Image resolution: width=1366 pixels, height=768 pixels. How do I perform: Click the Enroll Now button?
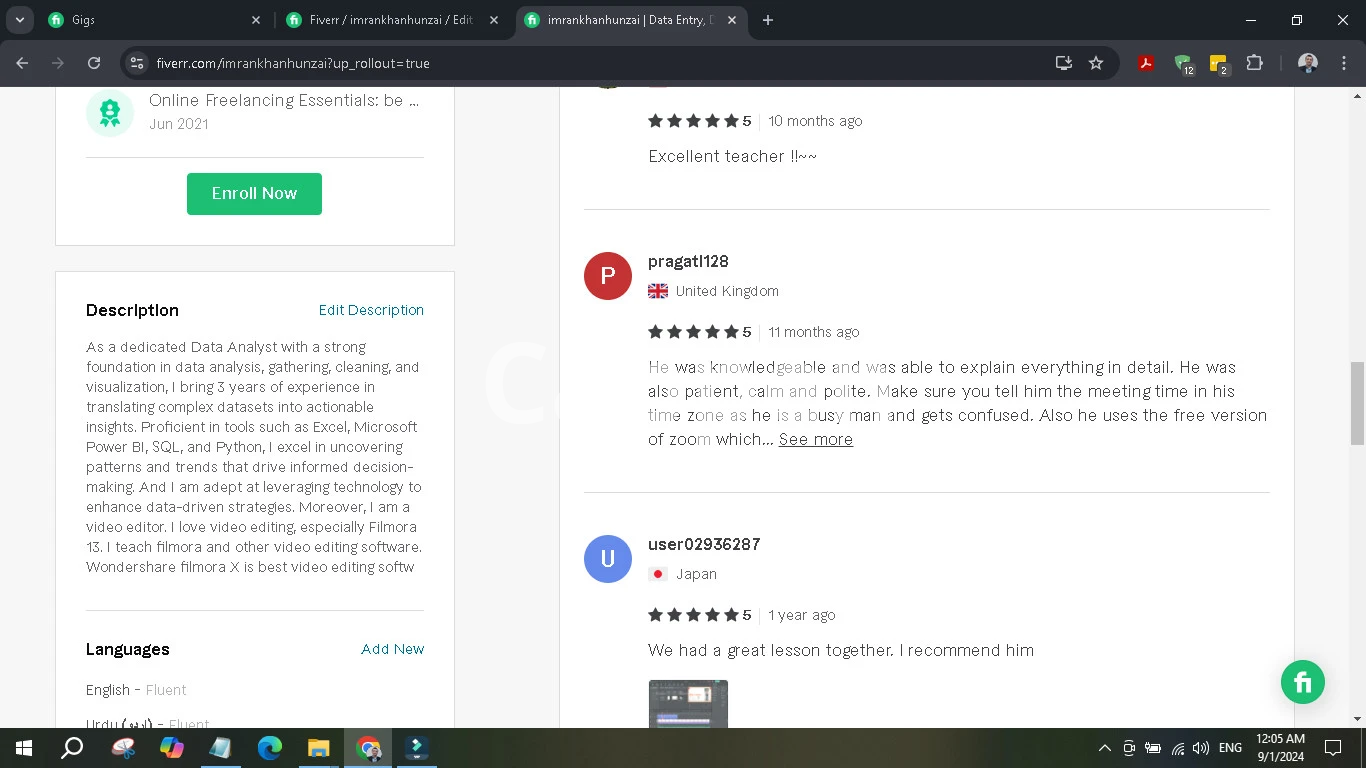coord(254,194)
